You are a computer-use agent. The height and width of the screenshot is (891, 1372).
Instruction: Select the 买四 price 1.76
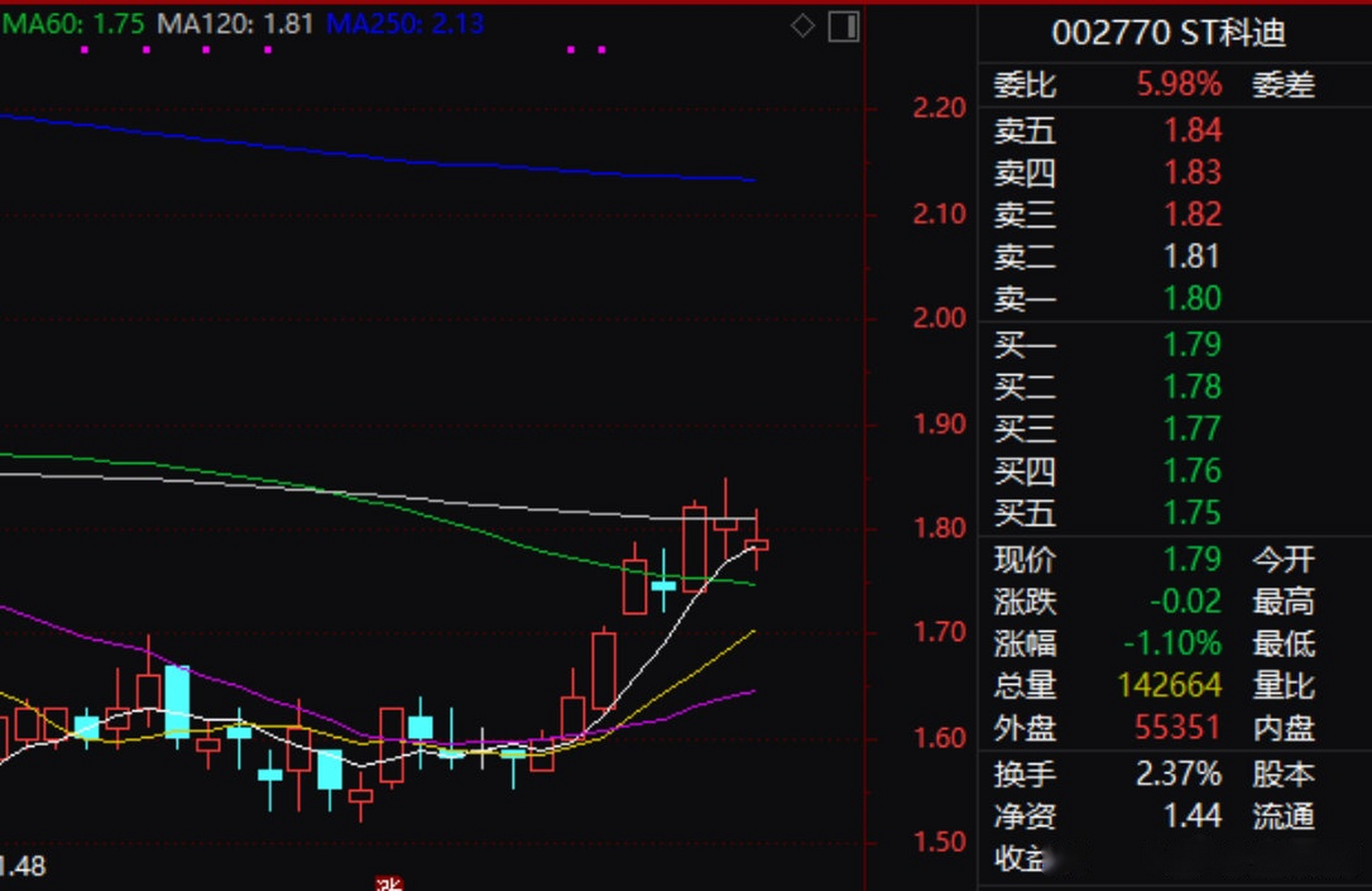(1193, 471)
